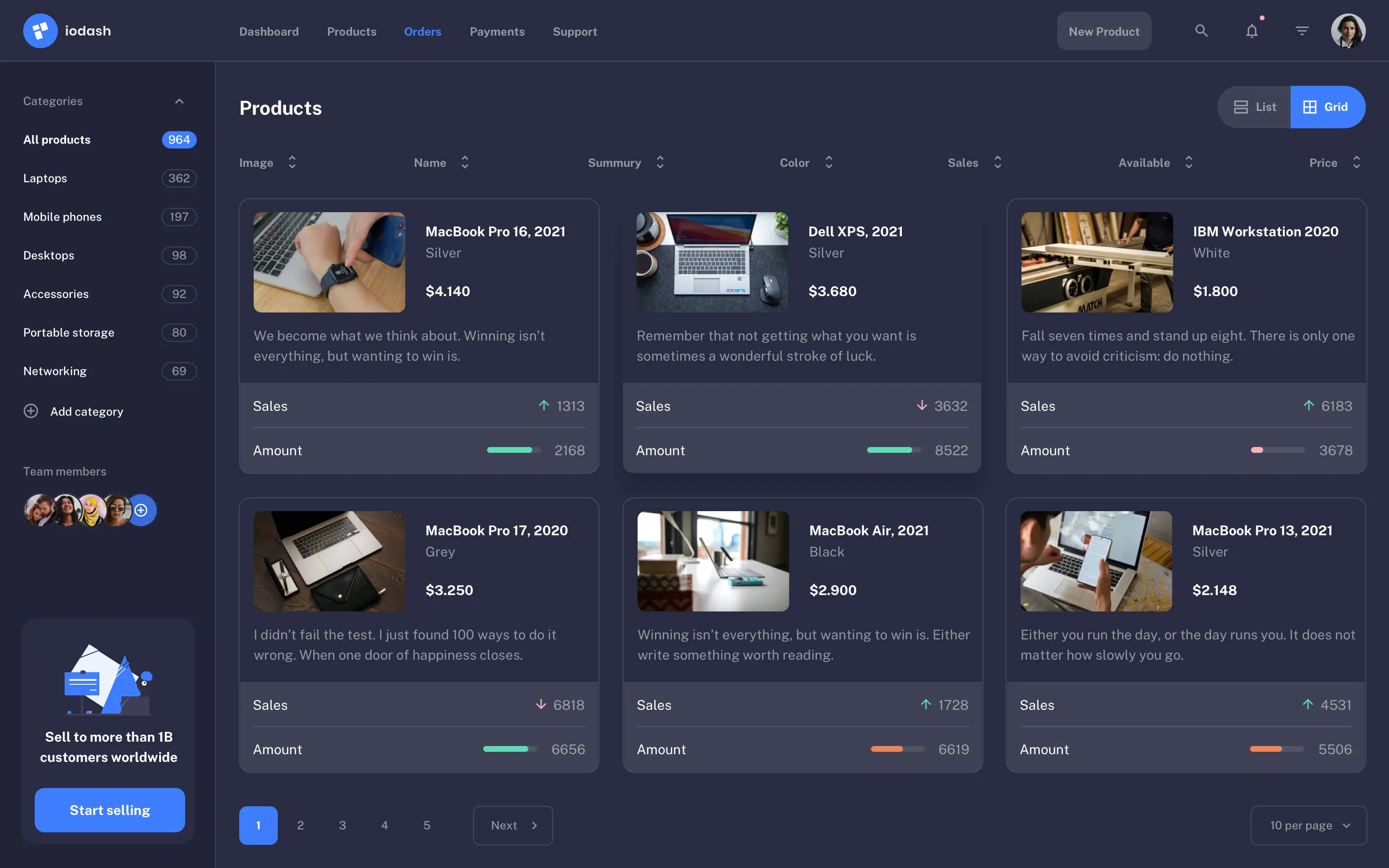Click the Dell XPS, 2021 product thumbnail

[712, 262]
